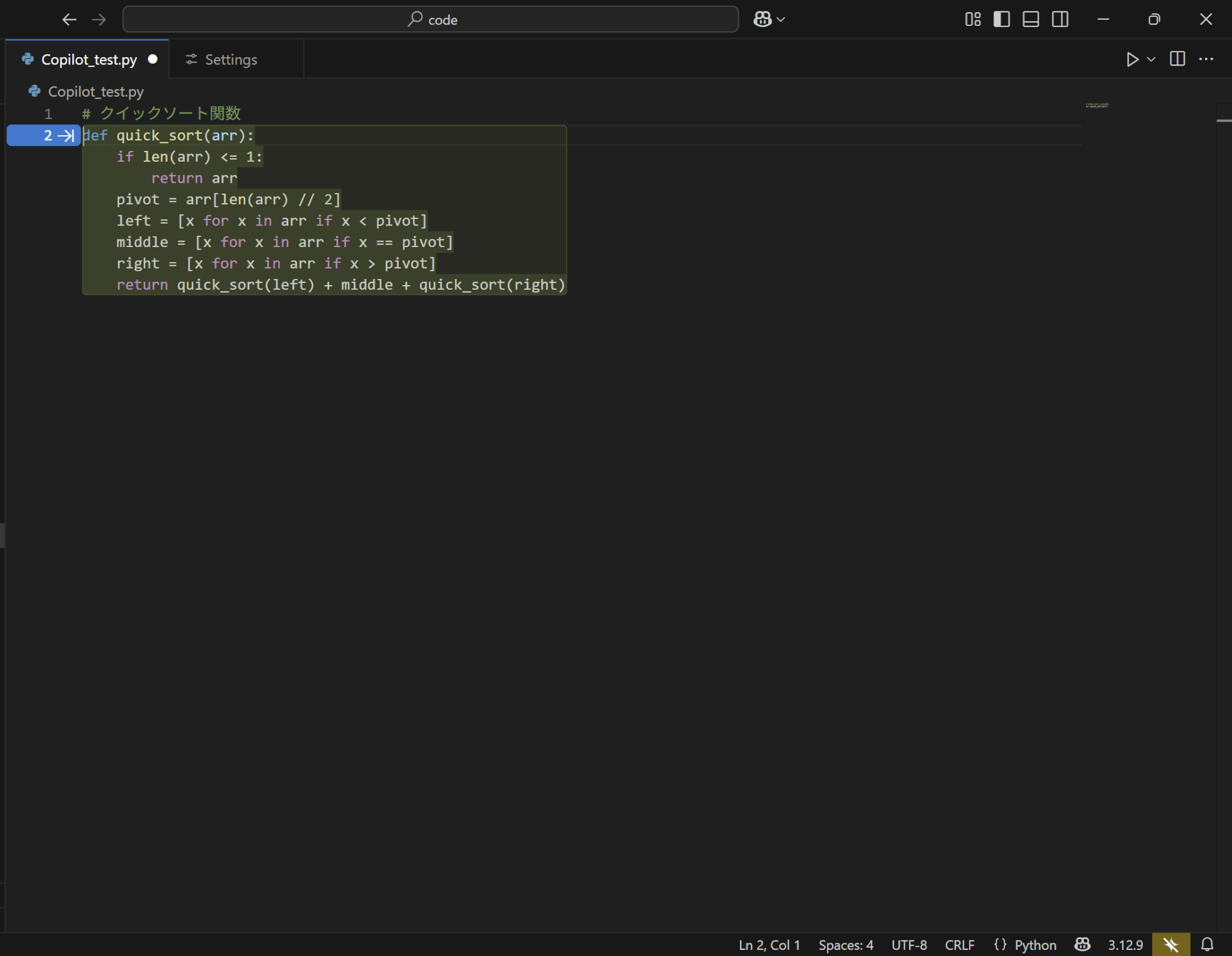Click the minimap code preview

point(1097,105)
